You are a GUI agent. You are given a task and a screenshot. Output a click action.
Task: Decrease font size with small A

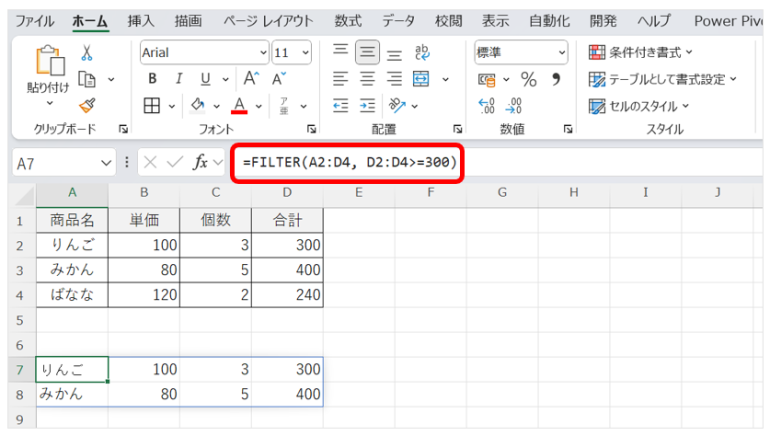[x=278, y=79]
